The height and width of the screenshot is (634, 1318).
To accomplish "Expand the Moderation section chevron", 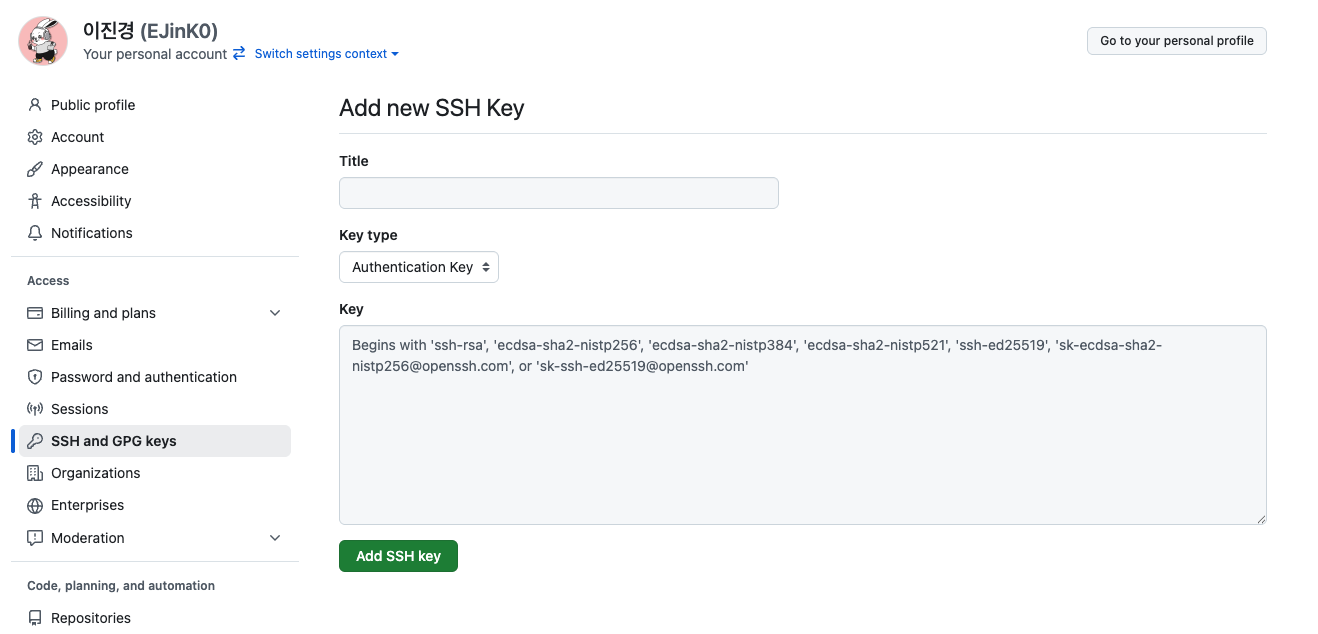I will (275, 538).
